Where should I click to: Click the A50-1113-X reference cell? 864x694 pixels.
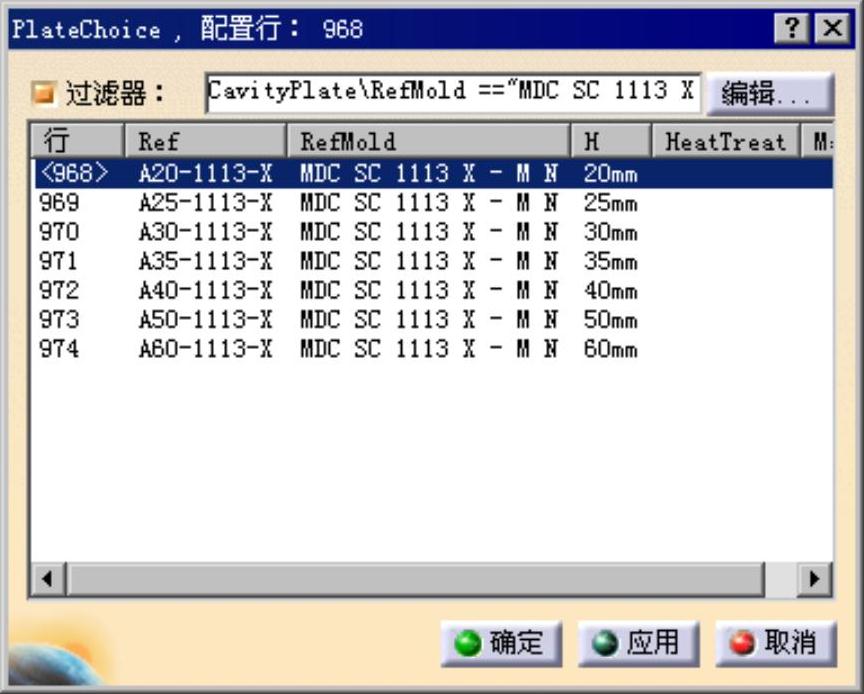point(206,320)
